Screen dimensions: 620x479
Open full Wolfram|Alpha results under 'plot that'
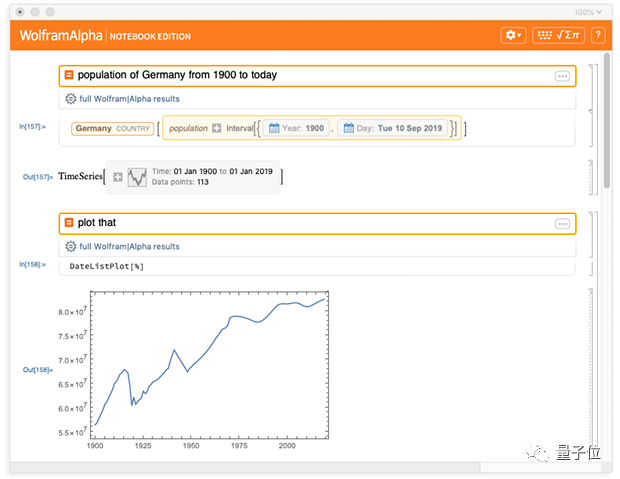[x=129, y=246]
